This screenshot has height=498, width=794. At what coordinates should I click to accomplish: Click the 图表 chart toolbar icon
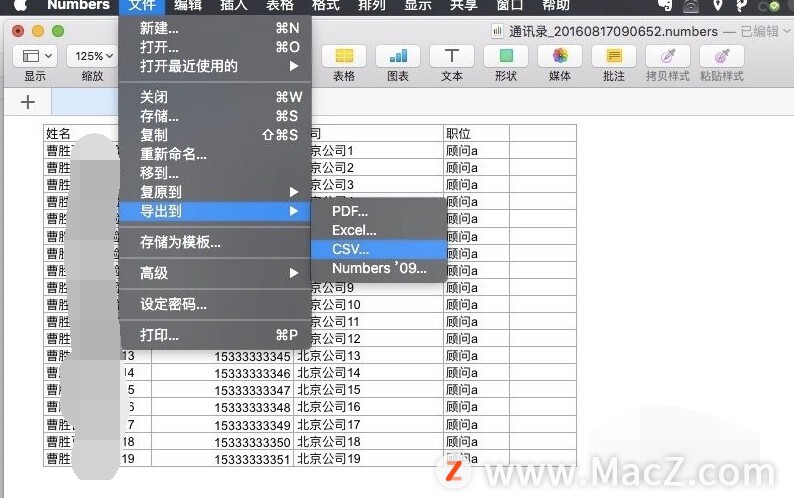tap(398, 56)
